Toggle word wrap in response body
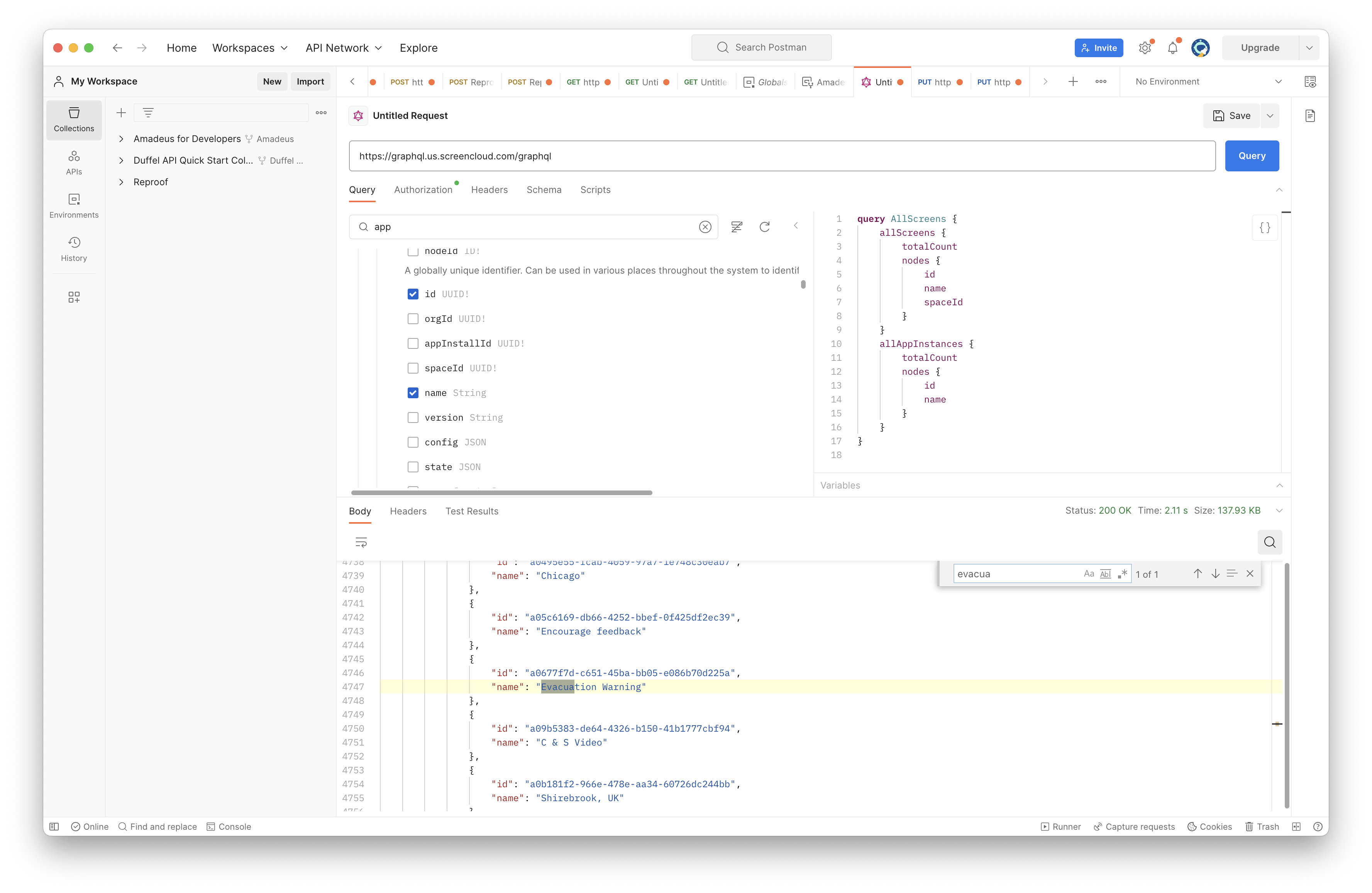1372x893 pixels. (361, 542)
